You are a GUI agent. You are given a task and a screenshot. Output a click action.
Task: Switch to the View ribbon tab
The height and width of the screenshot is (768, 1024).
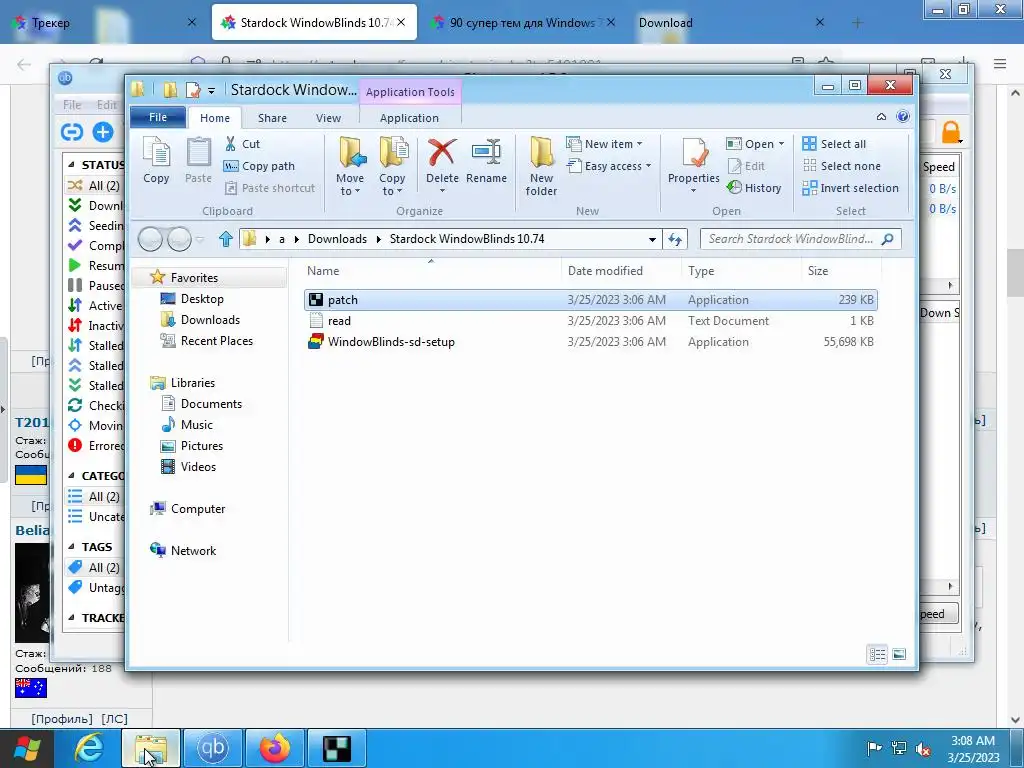(328, 118)
